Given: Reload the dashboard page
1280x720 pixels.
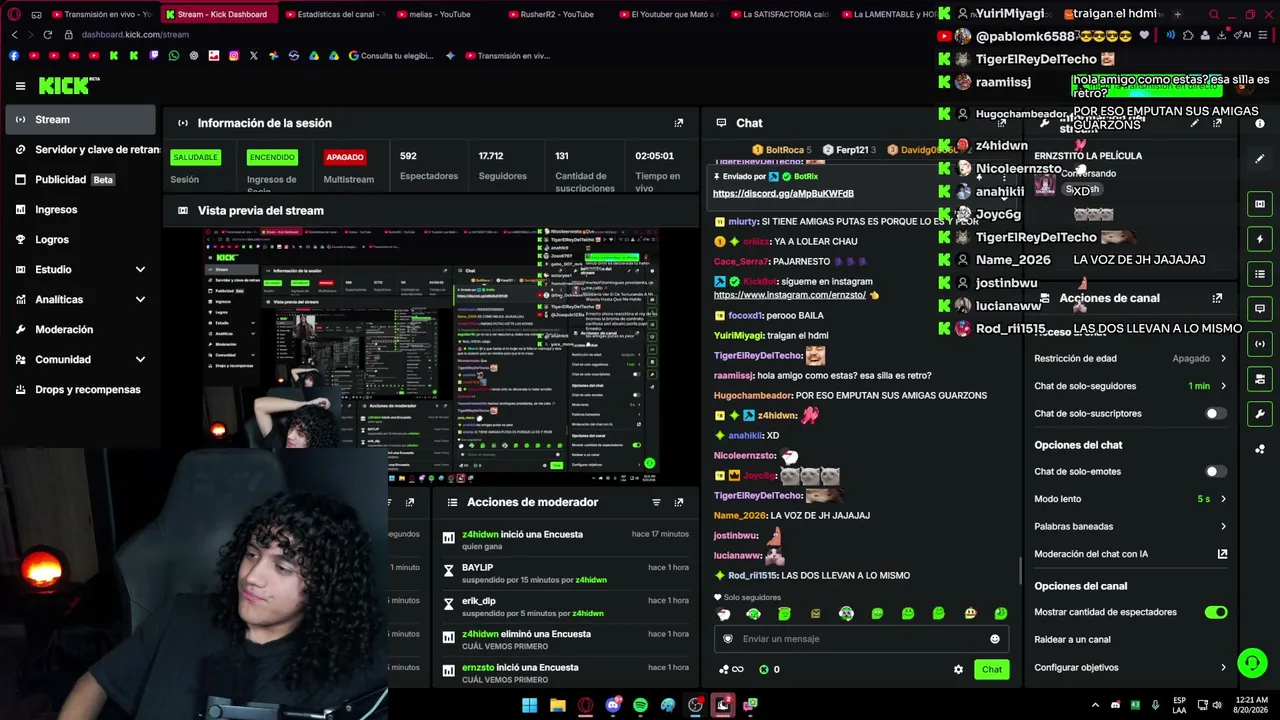Looking at the screenshot, I should point(47,34).
